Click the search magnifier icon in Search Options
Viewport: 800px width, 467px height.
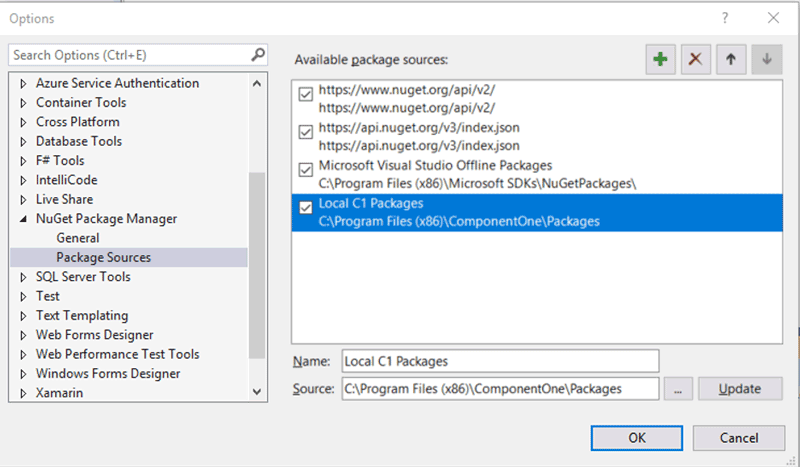pos(258,55)
